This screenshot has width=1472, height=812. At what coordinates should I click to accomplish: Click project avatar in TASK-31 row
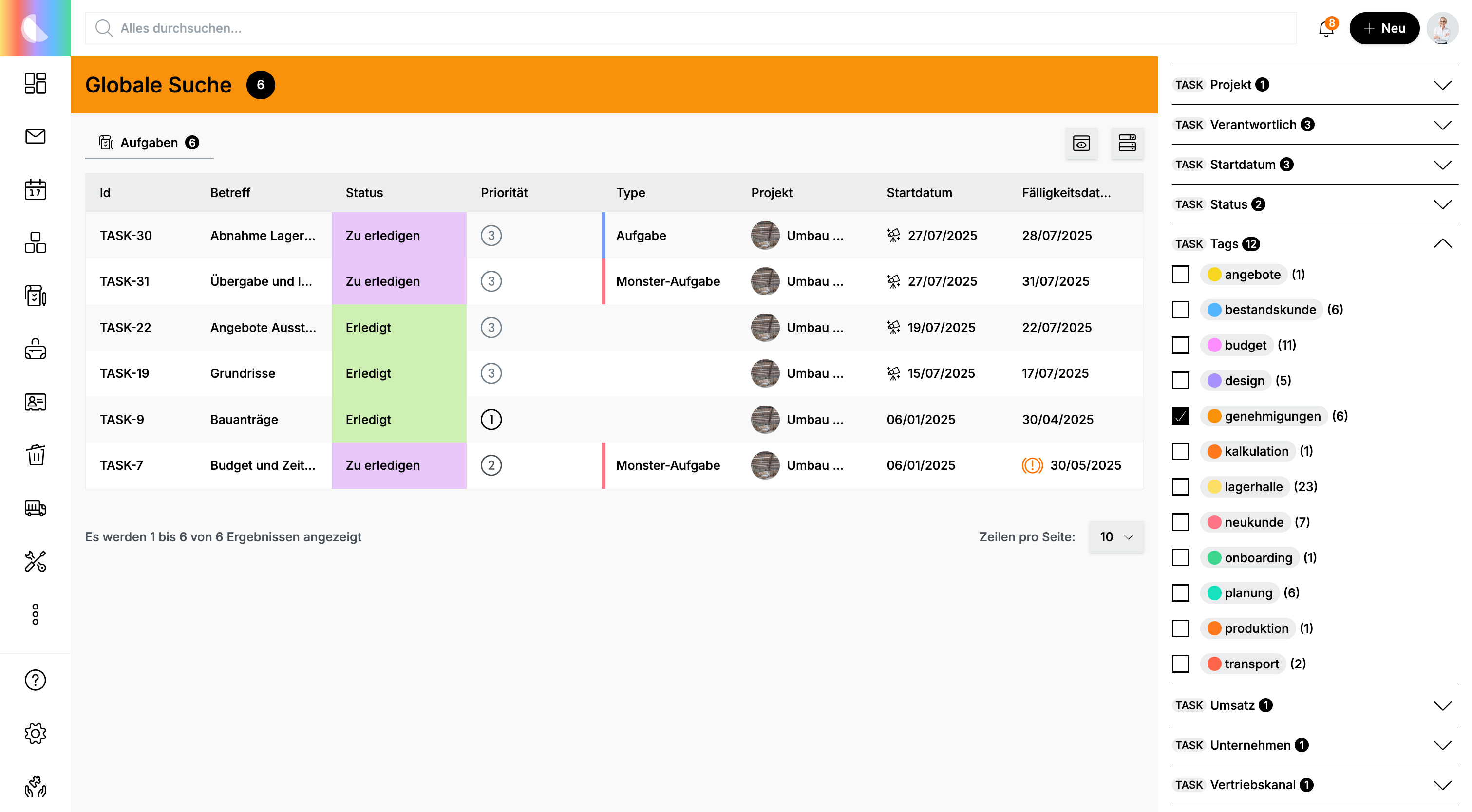click(x=765, y=281)
